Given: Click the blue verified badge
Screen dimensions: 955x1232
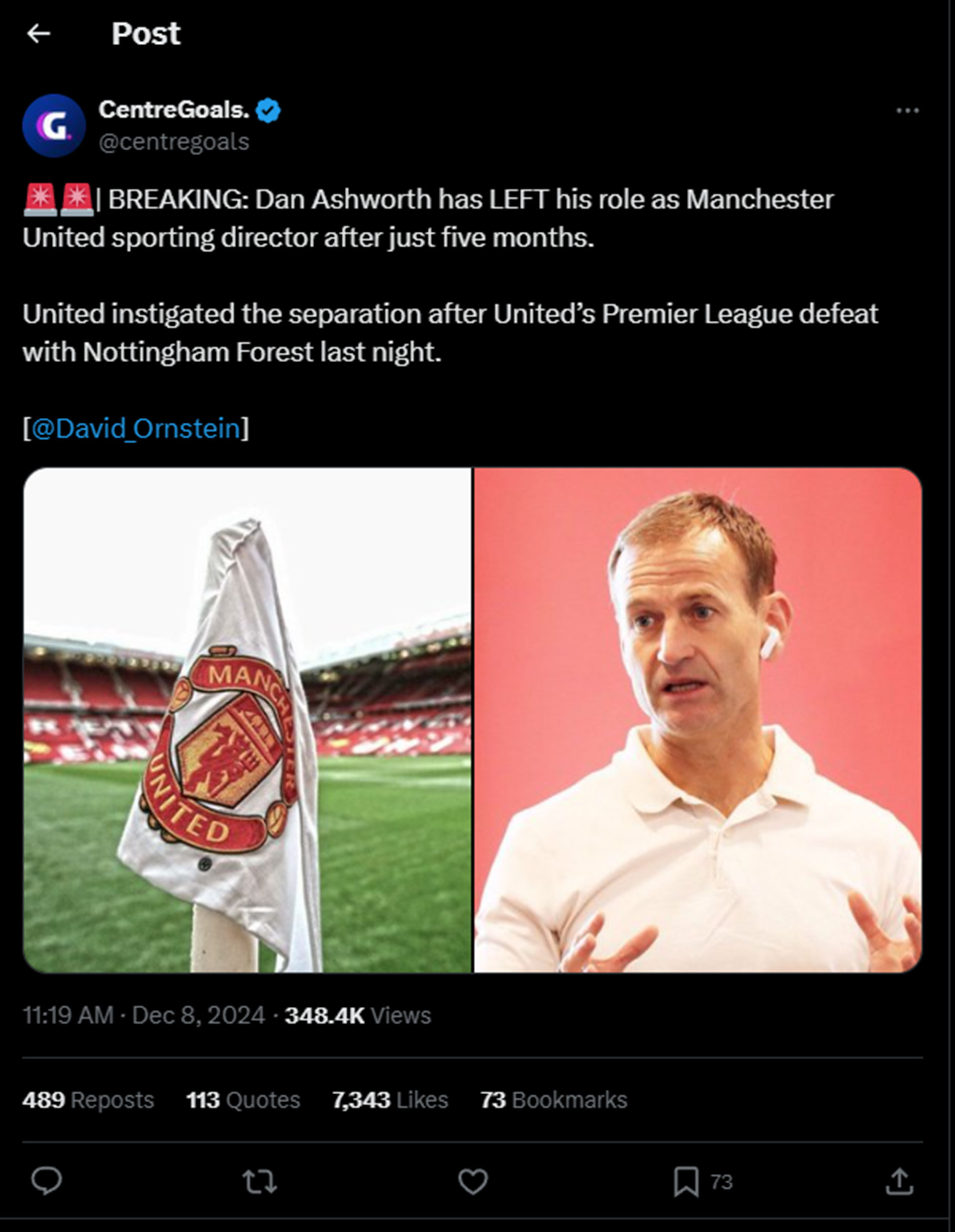Looking at the screenshot, I should (268, 110).
